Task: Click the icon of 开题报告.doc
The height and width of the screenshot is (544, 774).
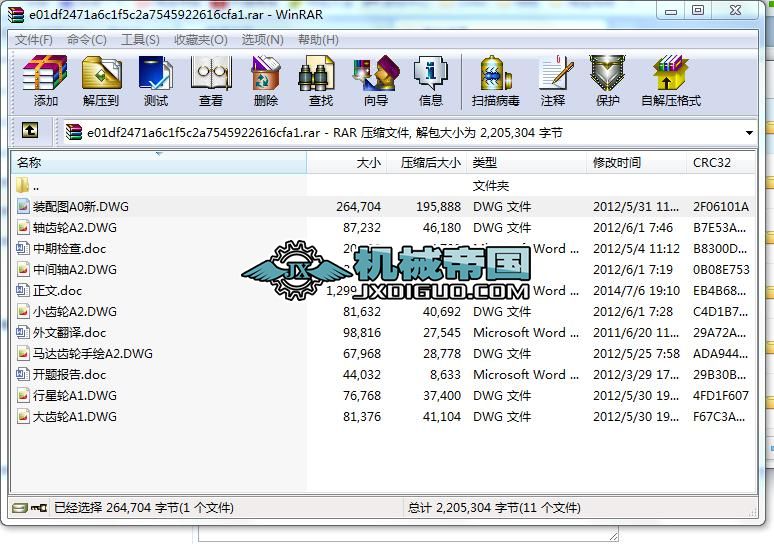Action: click(x=23, y=374)
